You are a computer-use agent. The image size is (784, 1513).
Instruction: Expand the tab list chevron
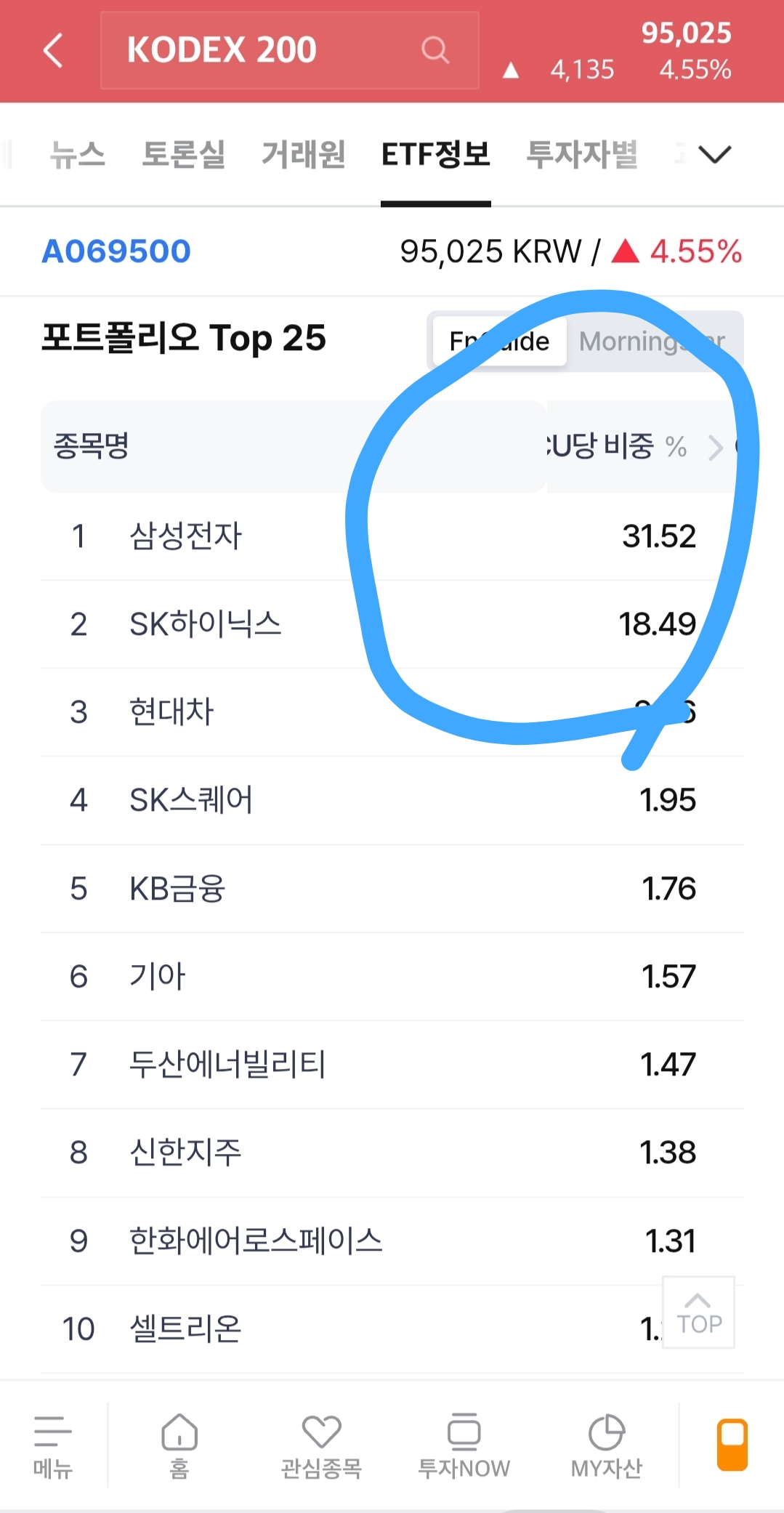point(714,154)
